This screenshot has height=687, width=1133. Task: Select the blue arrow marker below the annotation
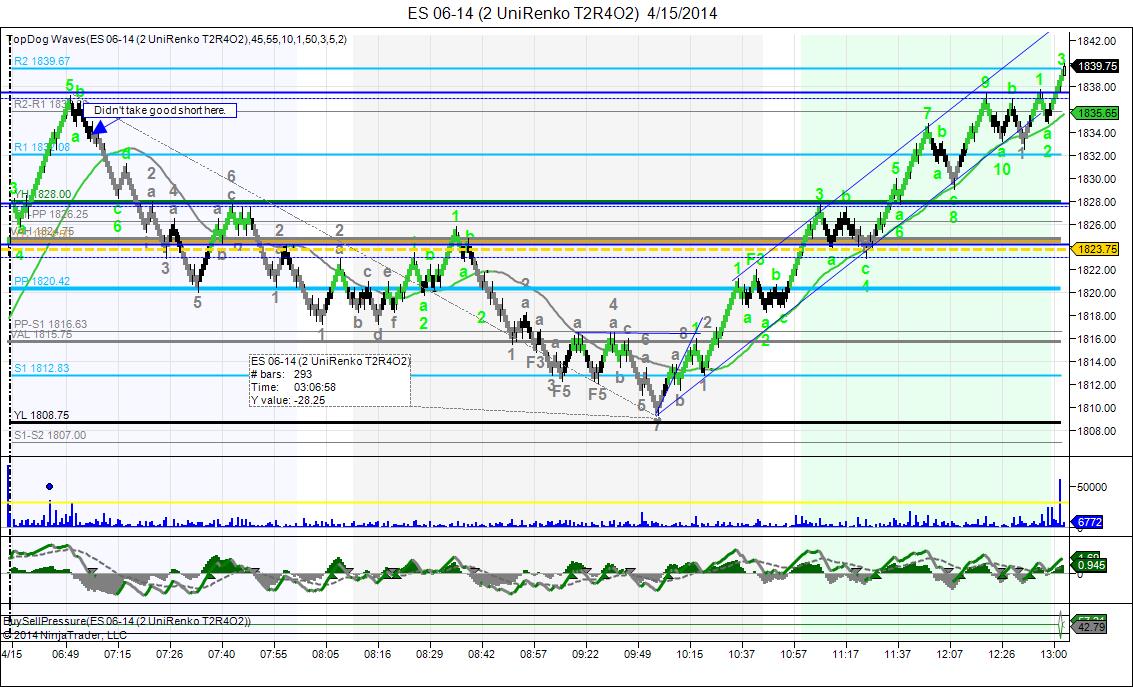[x=100, y=126]
